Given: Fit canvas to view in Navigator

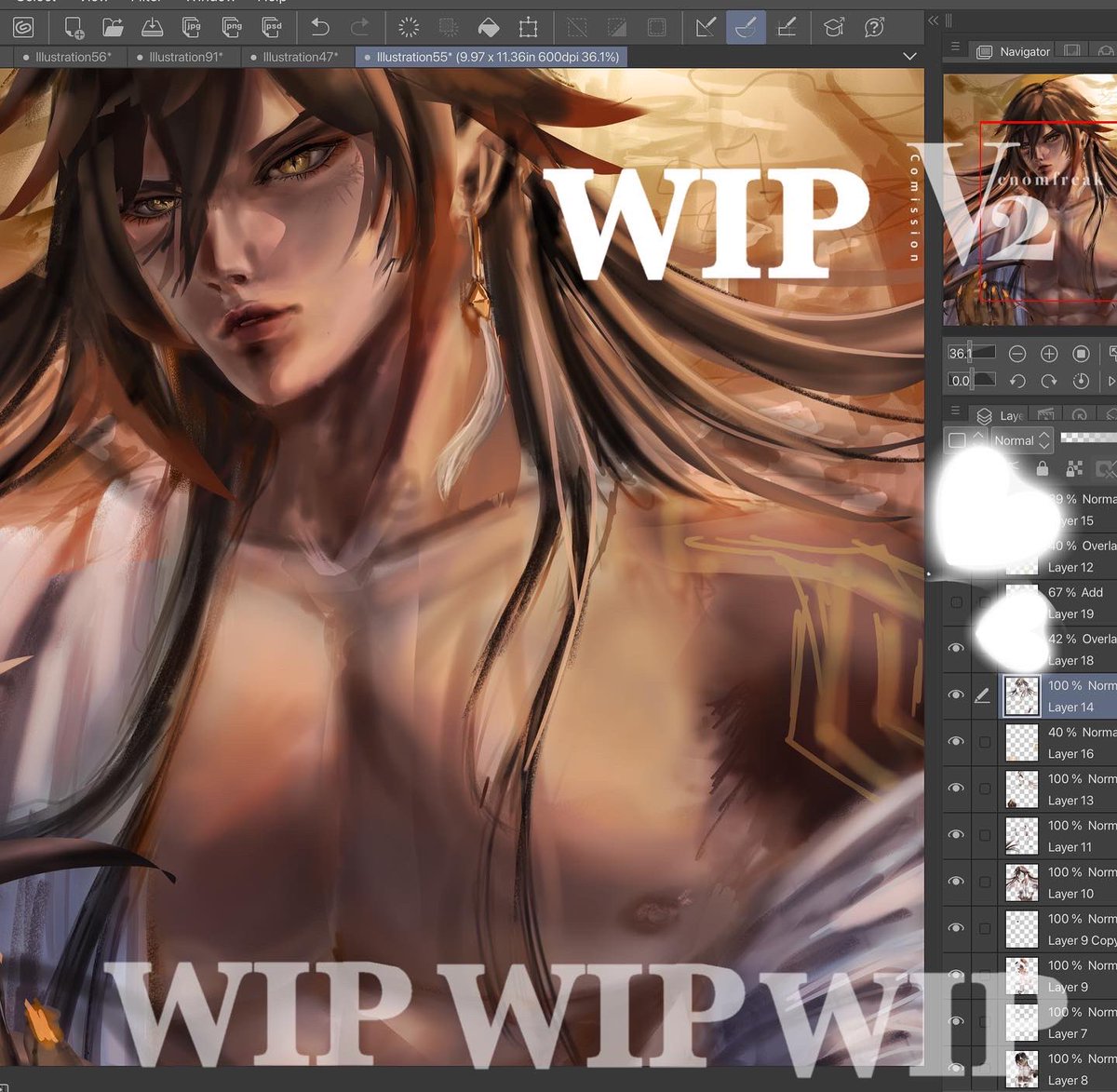Looking at the screenshot, I should [1081, 354].
